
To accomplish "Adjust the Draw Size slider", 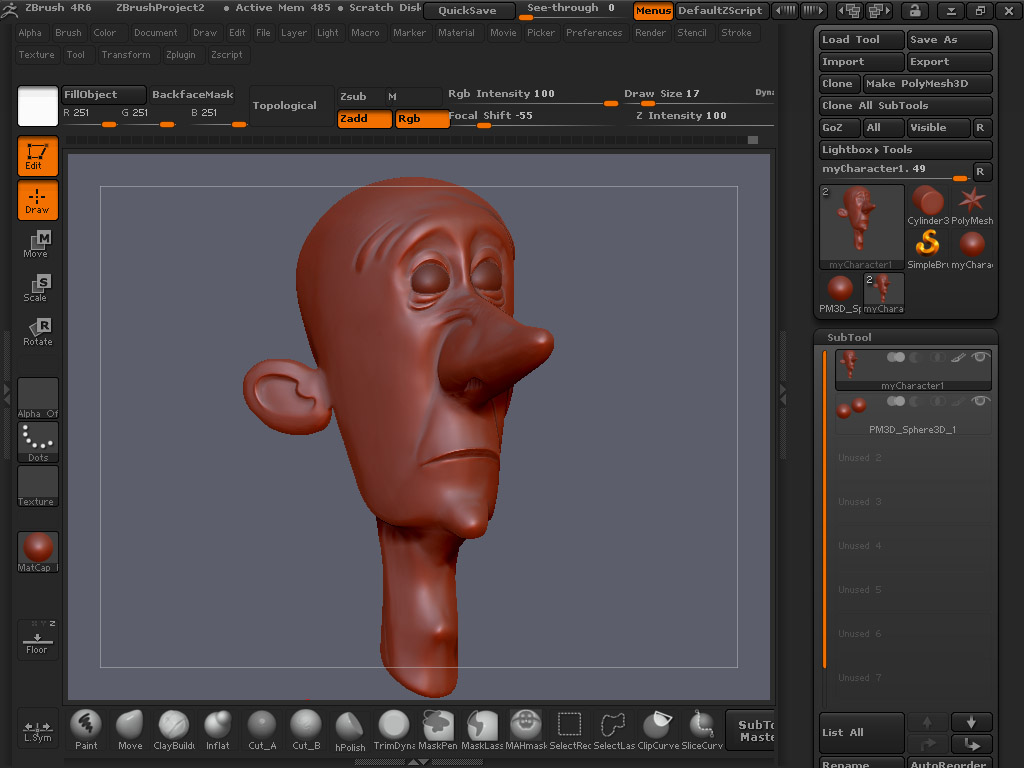I will tap(686, 95).
